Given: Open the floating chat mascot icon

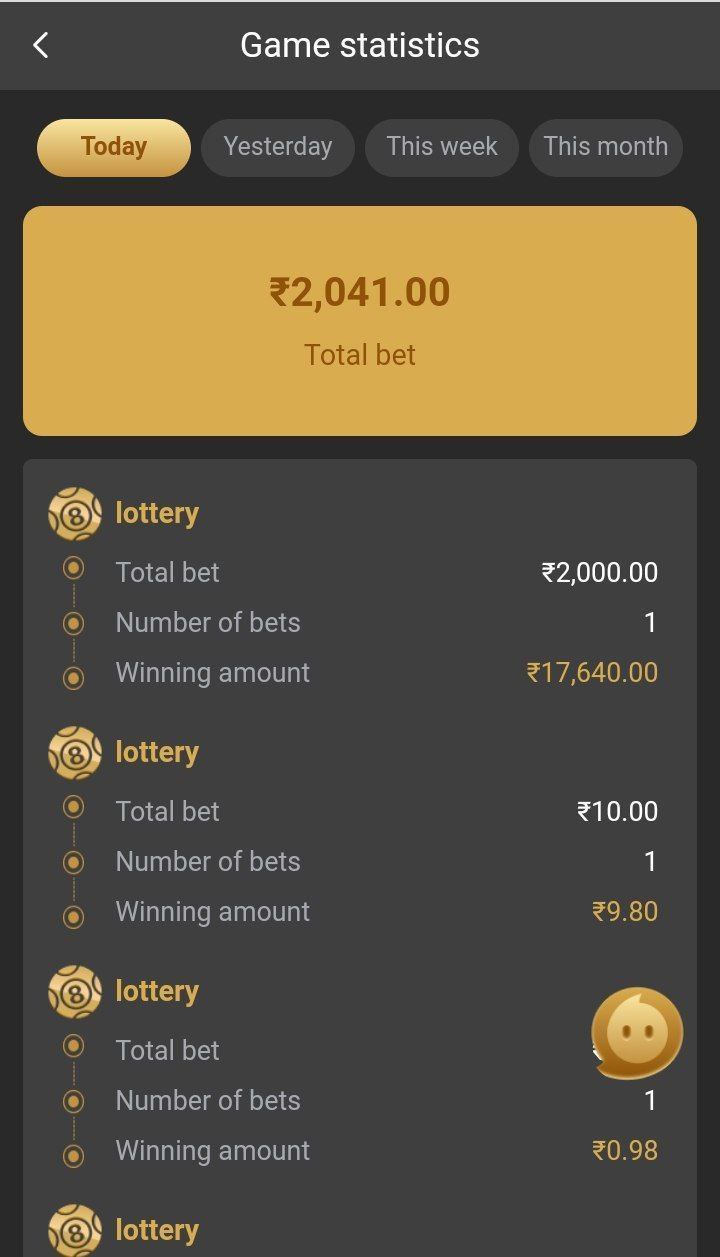Looking at the screenshot, I should pos(637,1034).
